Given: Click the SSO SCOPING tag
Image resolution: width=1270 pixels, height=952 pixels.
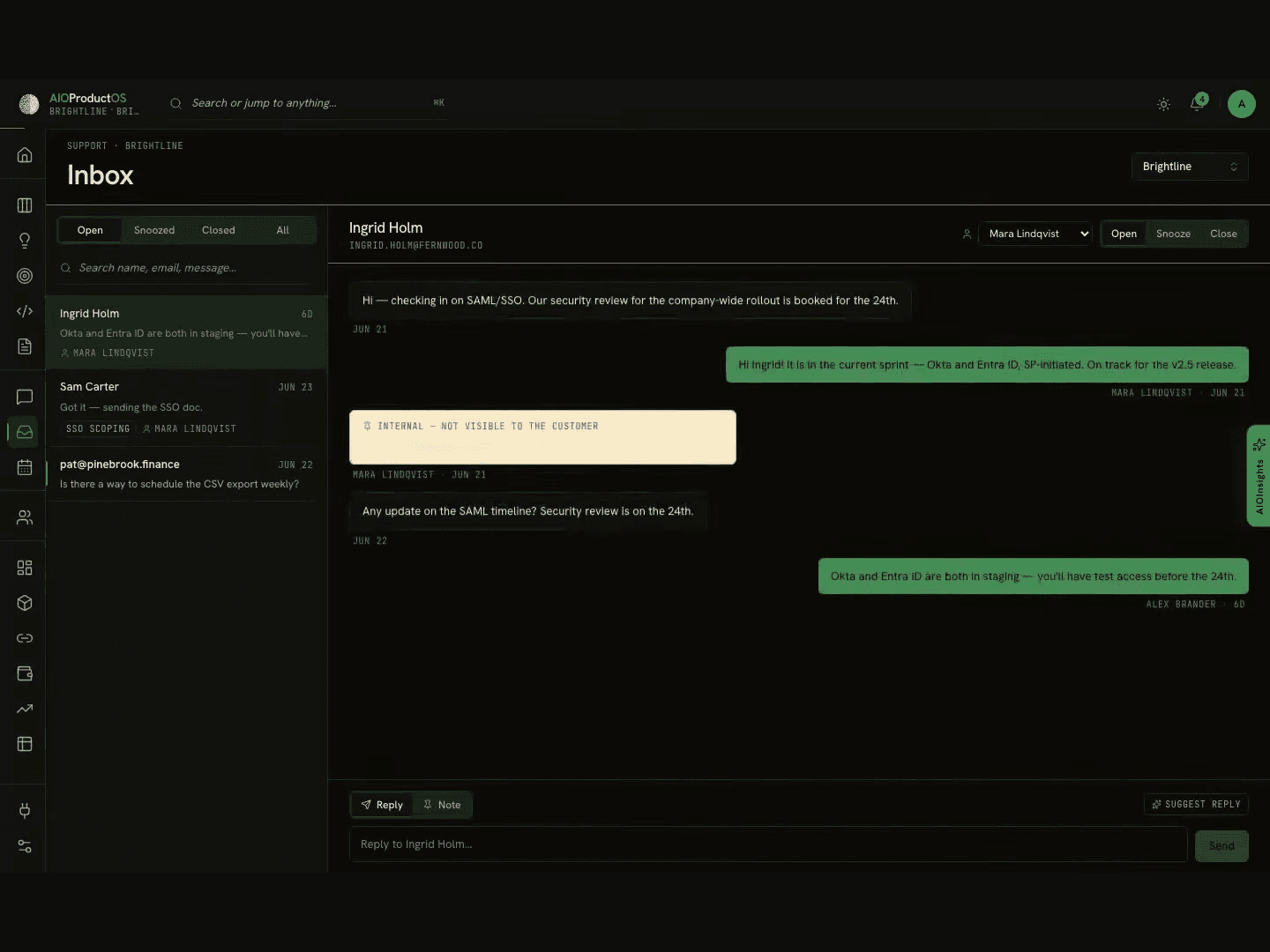Looking at the screenshot, I should coord(98,428).
